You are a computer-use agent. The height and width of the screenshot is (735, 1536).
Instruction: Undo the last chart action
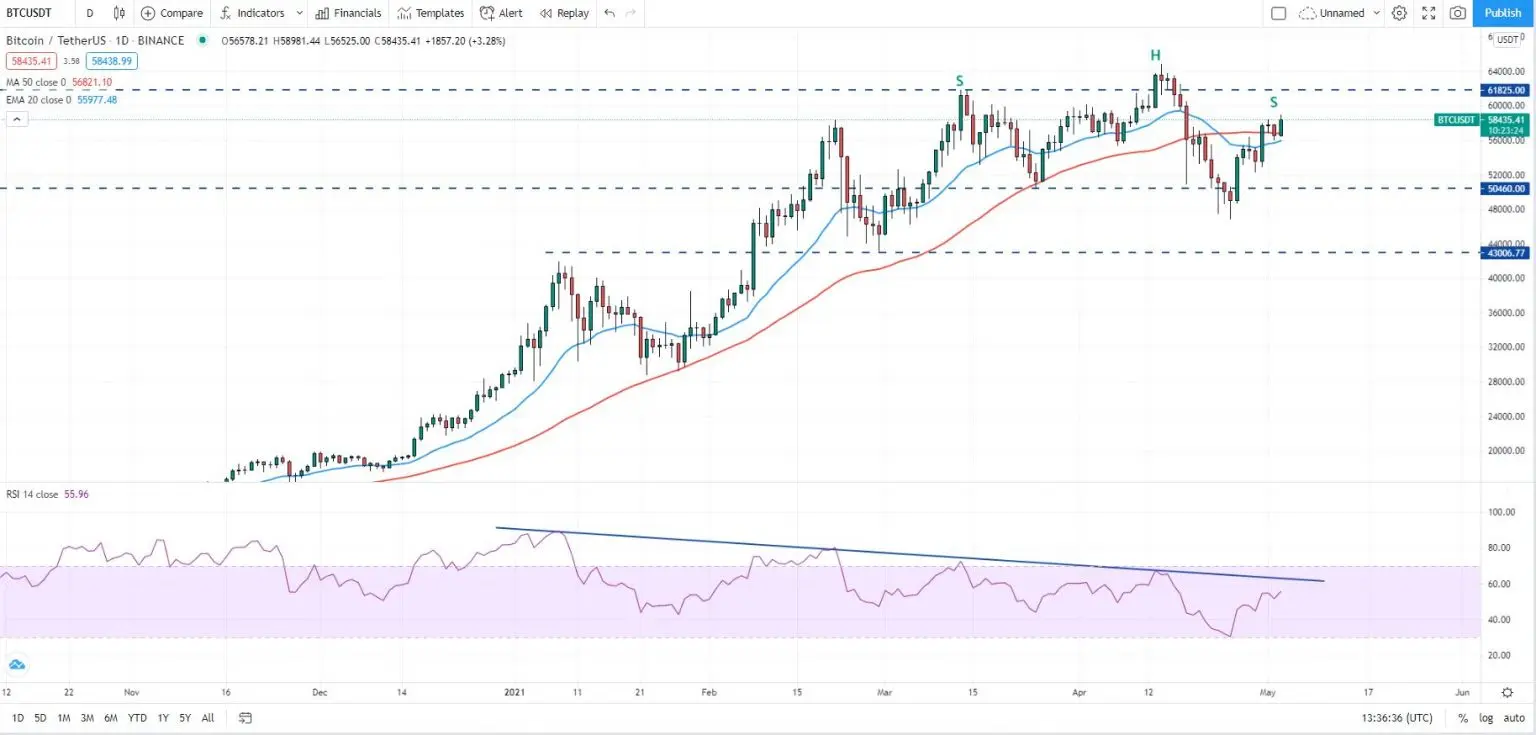click(x=609, y=13)
